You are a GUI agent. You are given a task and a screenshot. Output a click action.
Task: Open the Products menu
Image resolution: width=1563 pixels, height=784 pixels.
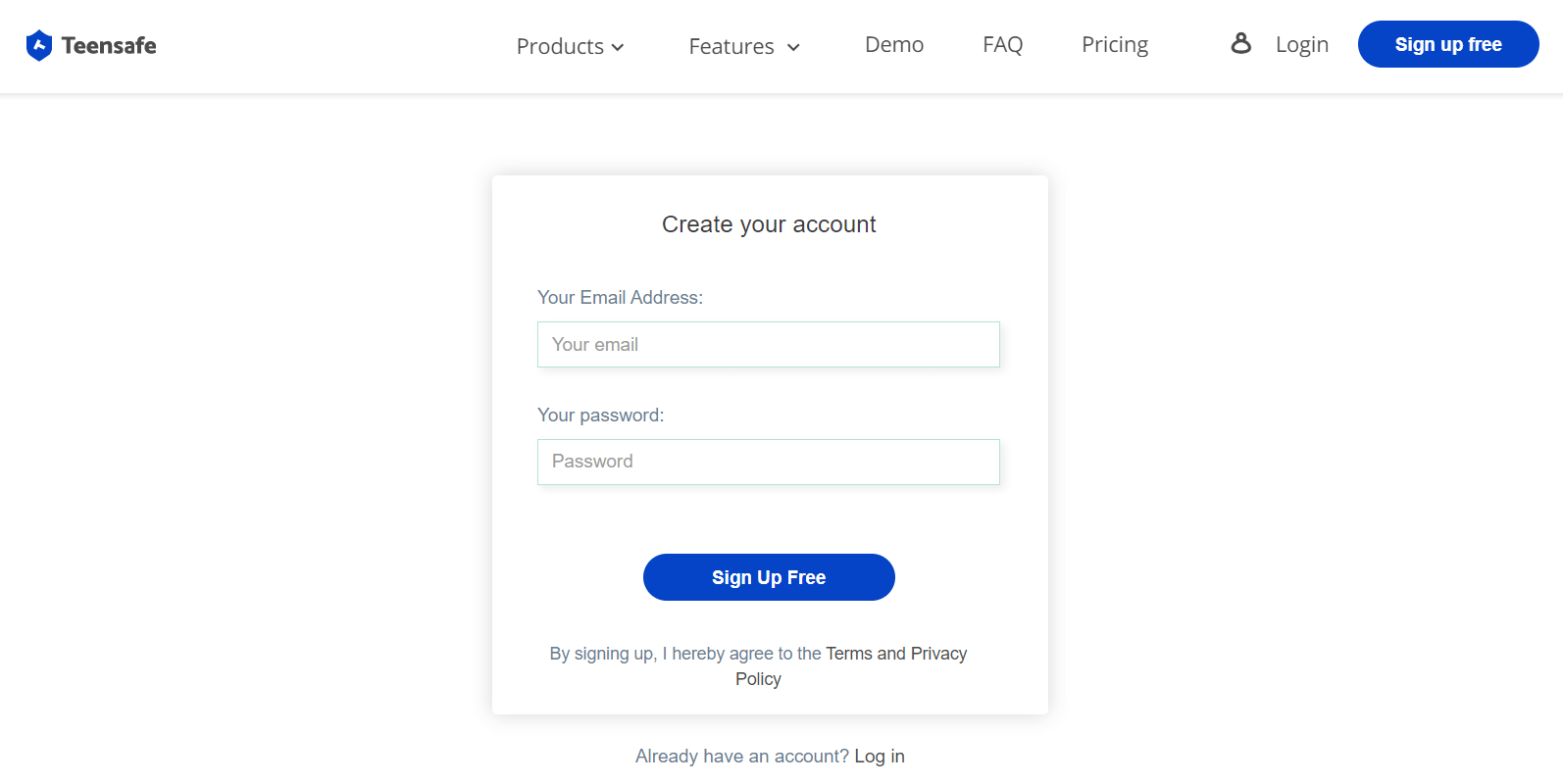coord(560,46)
